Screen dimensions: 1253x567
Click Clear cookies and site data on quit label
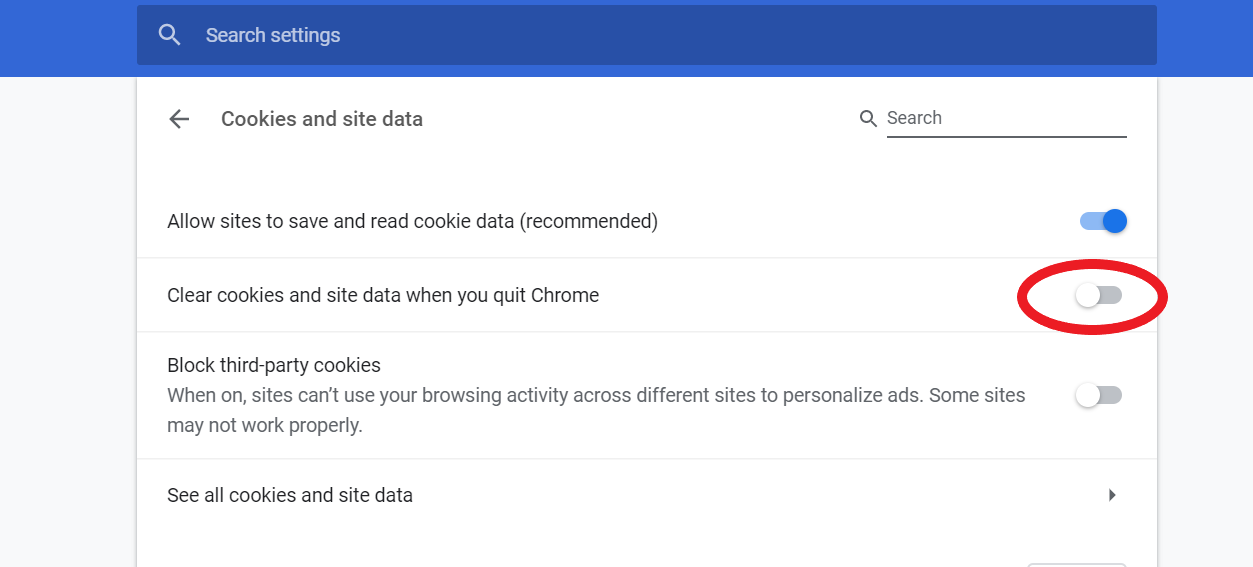click(x=383, y=295)
